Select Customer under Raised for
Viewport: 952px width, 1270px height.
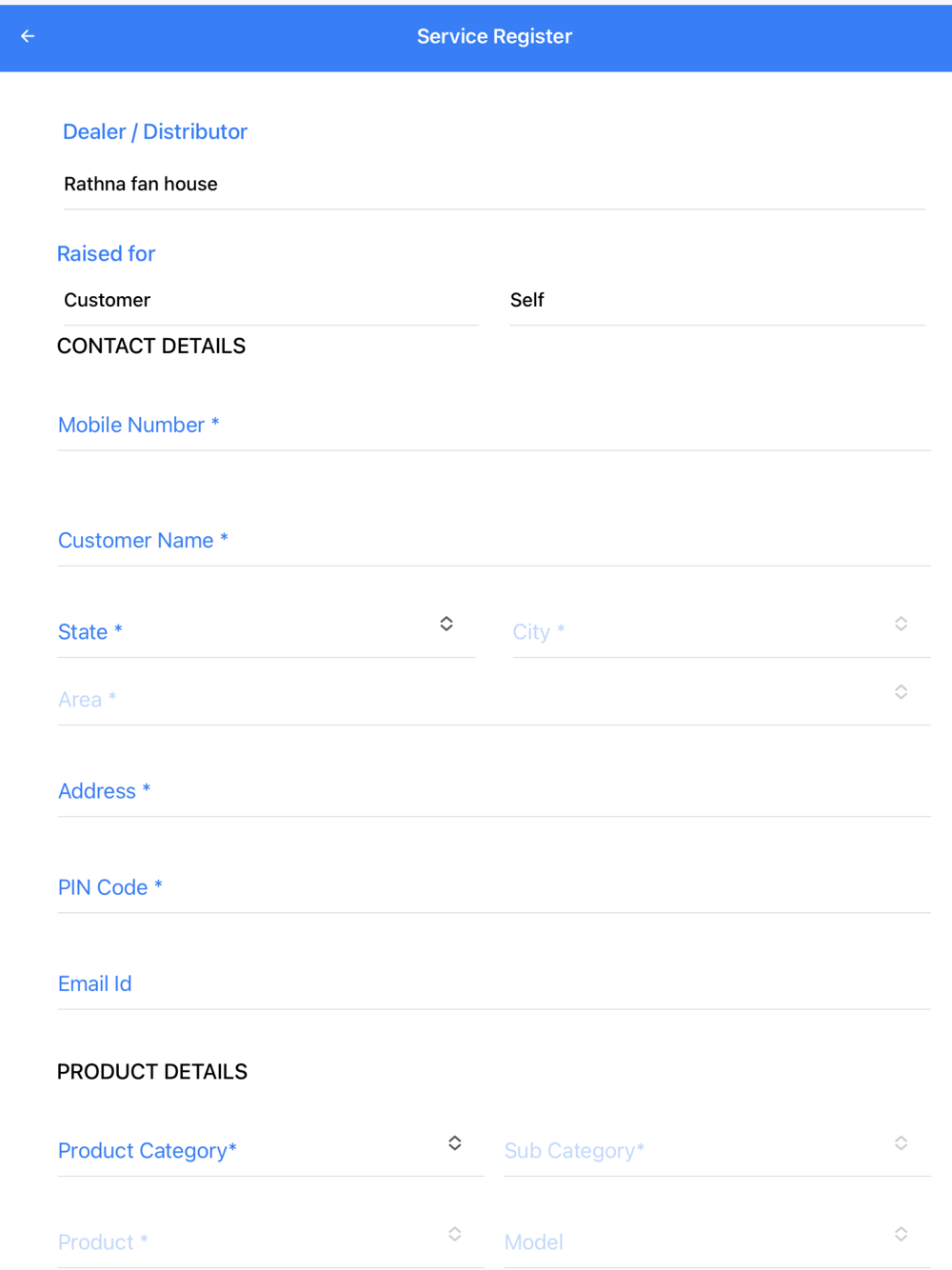coord(108,301)
